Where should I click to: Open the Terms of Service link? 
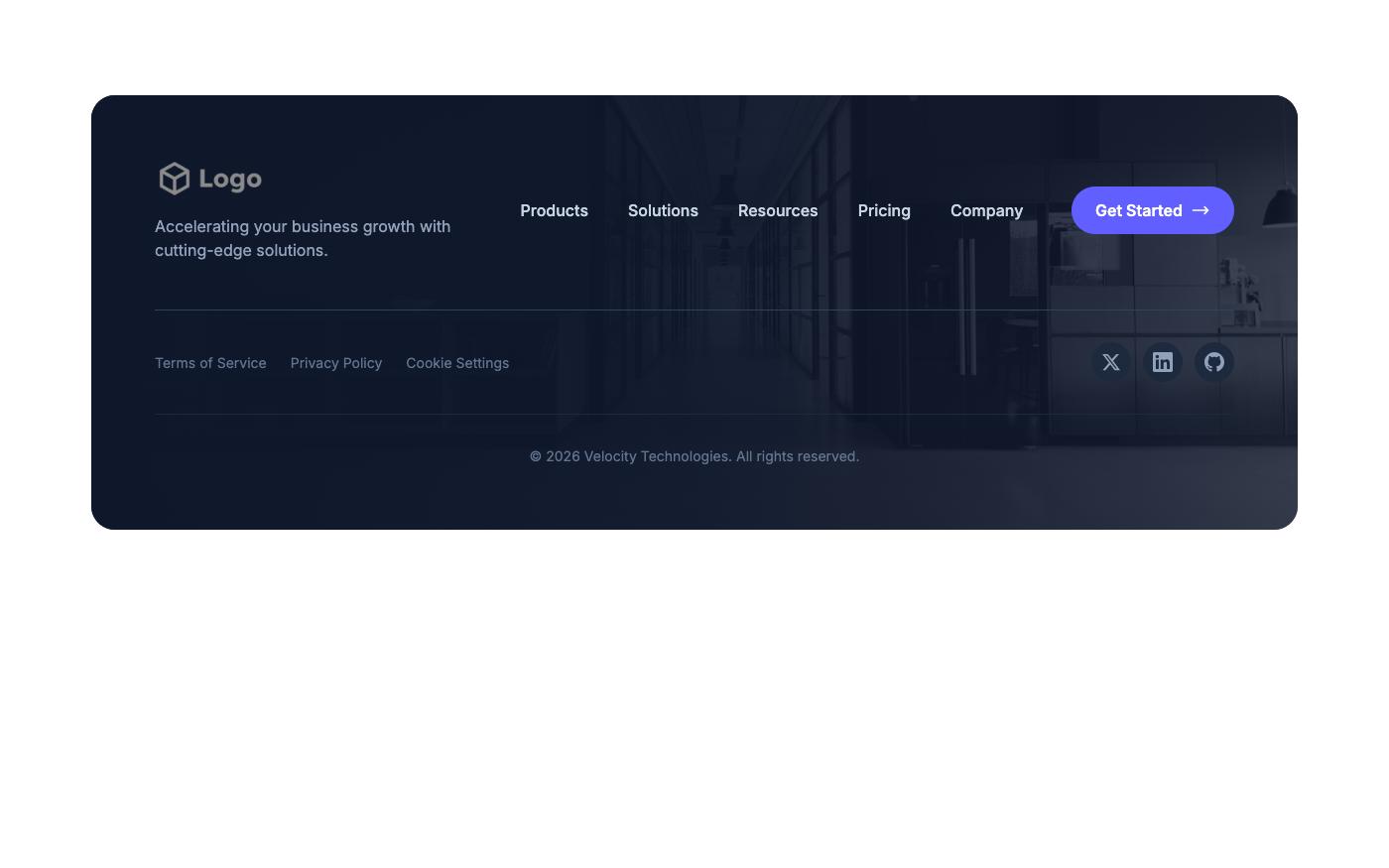(210, 363)
